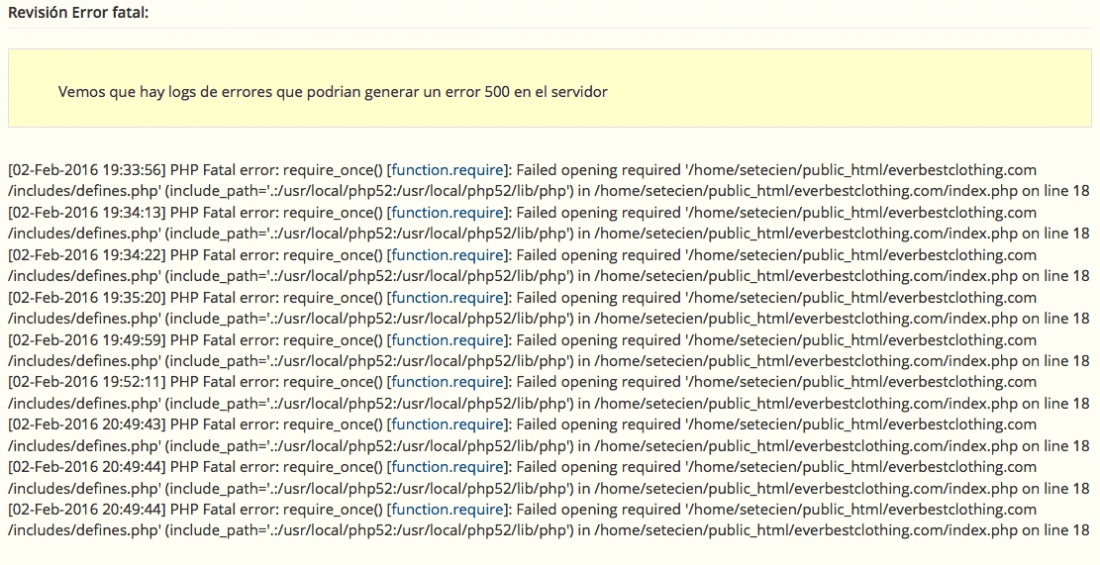
Task: Open function.require link in 19:34:22 log entry
Action: (x=448, y=255)
